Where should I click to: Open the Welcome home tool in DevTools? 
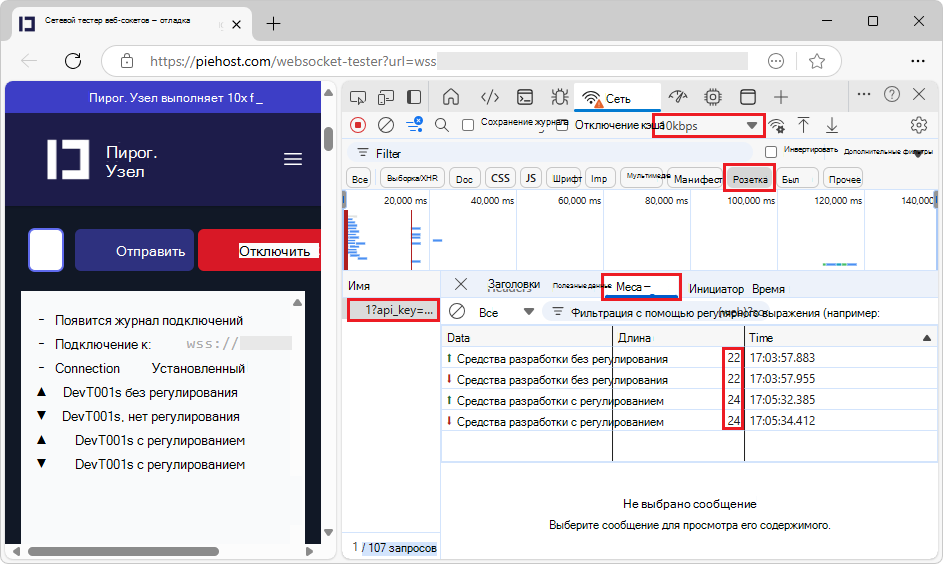(x=451, y=97)
